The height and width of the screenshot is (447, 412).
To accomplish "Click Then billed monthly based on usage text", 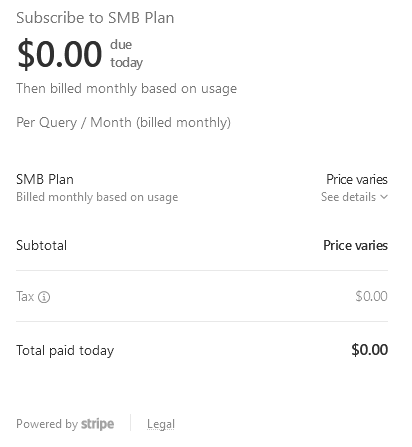I will pyautogui.click(x=127, y=89).
